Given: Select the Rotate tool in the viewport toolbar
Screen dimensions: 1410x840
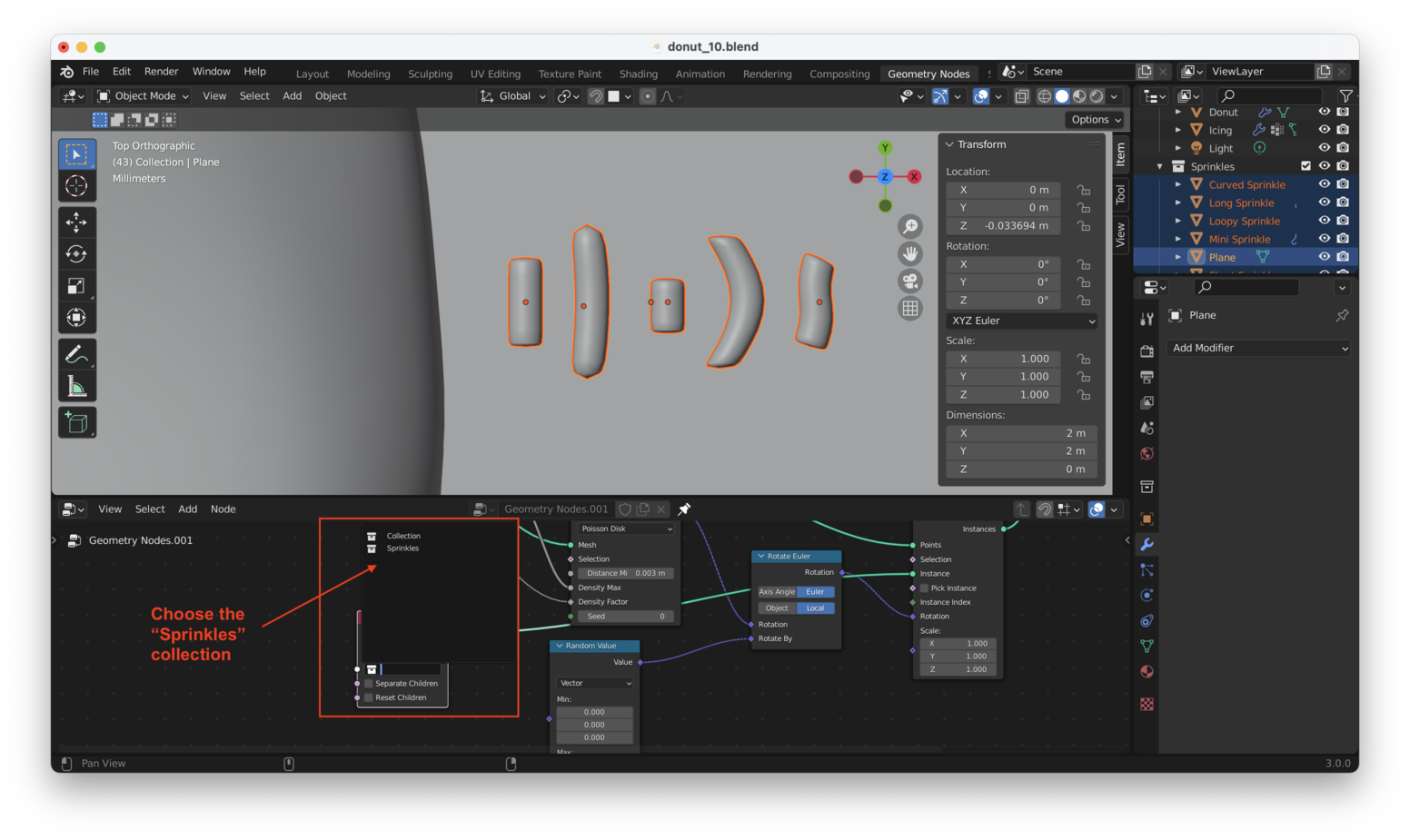Looking at the screenshot, I should pos(77,254).
